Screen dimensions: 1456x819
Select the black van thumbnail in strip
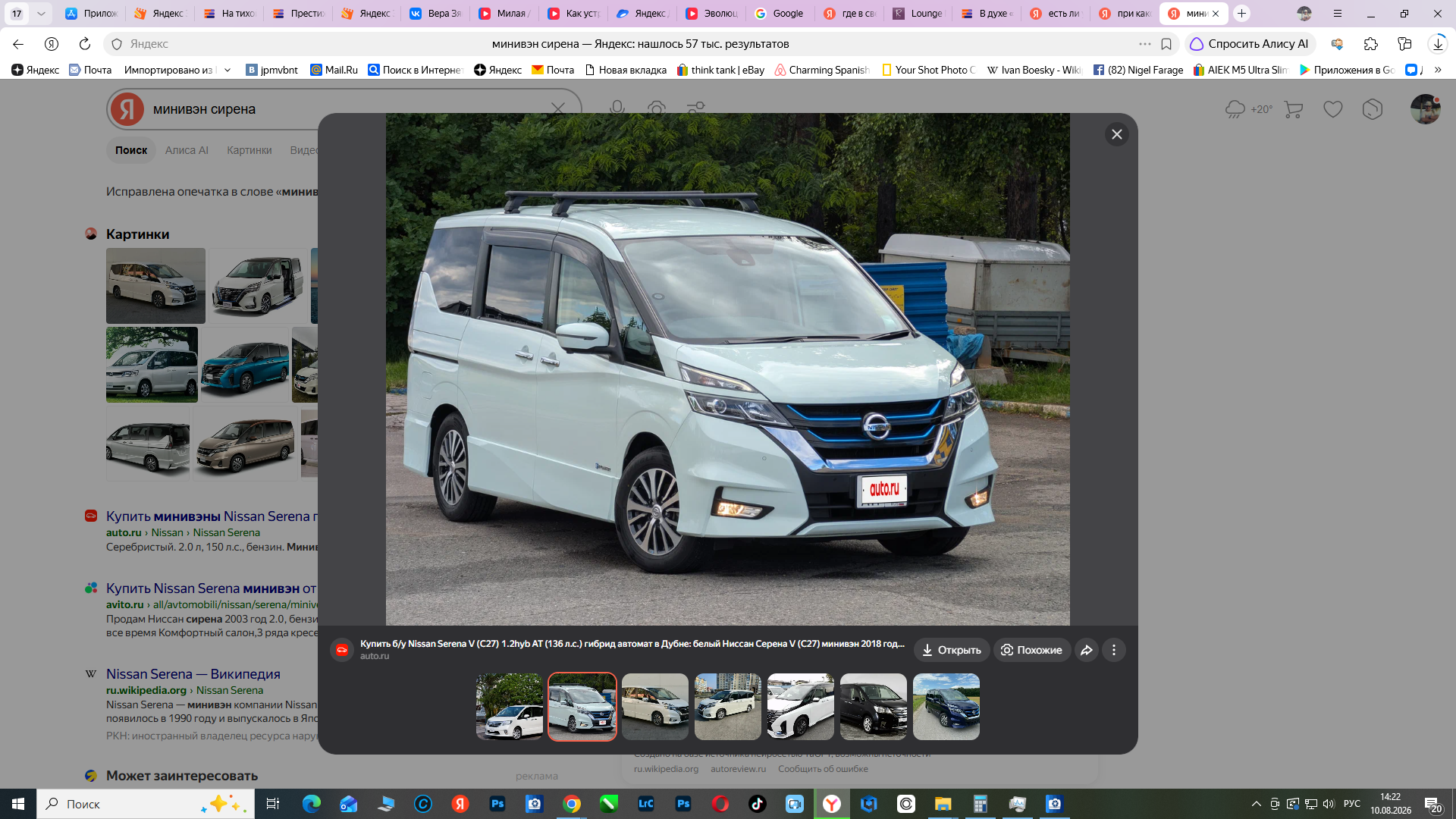pos(873,707)
